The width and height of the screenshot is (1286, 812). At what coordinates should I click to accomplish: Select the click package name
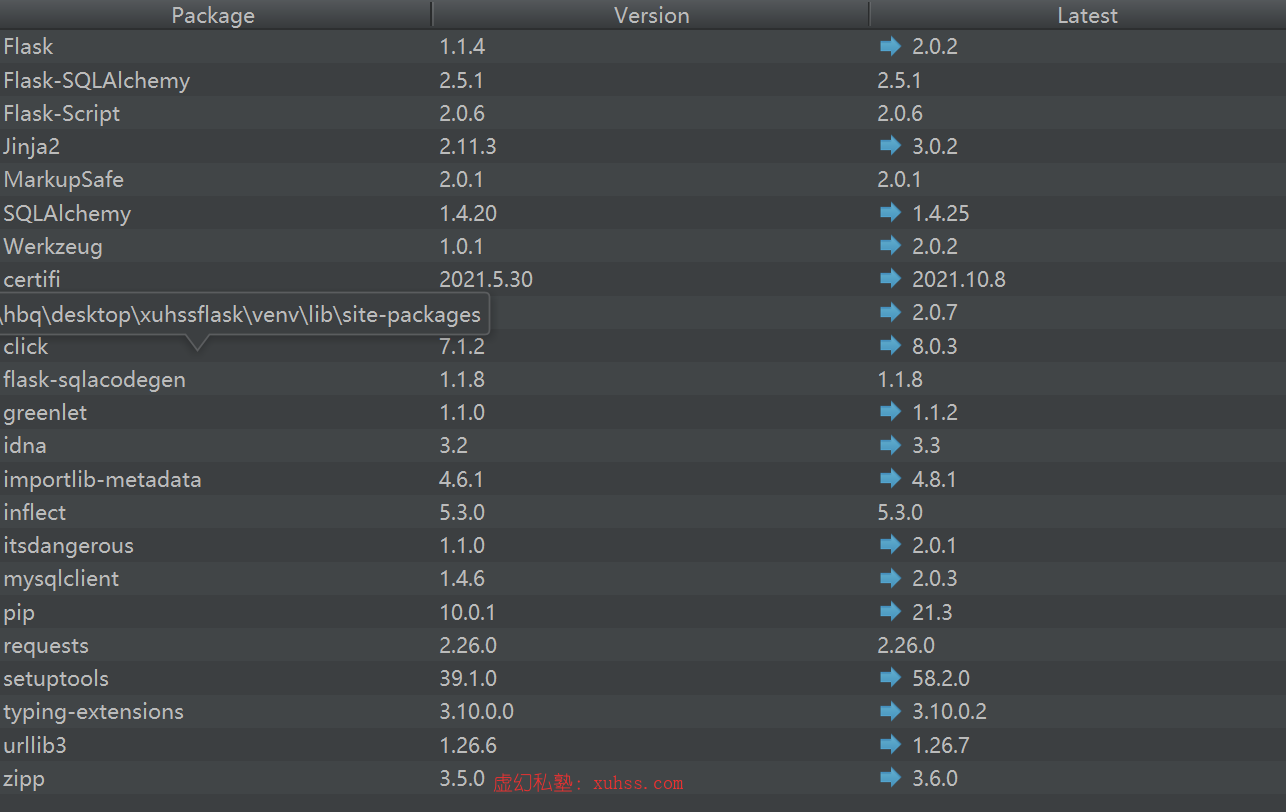click(26, 346)
